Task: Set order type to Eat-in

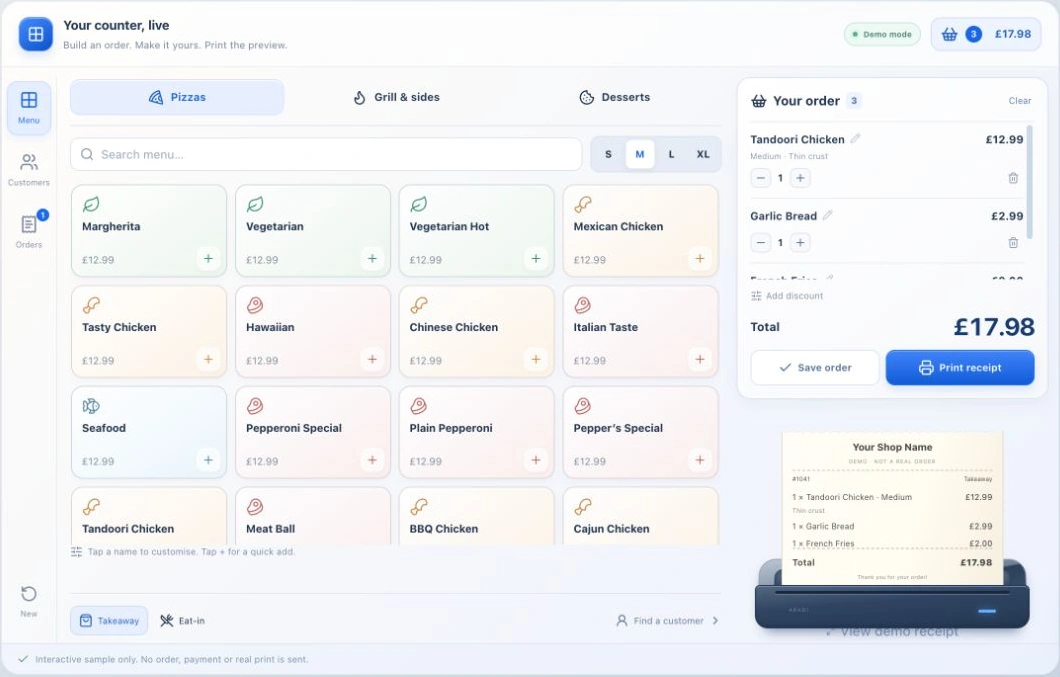Action: point(183,620)
